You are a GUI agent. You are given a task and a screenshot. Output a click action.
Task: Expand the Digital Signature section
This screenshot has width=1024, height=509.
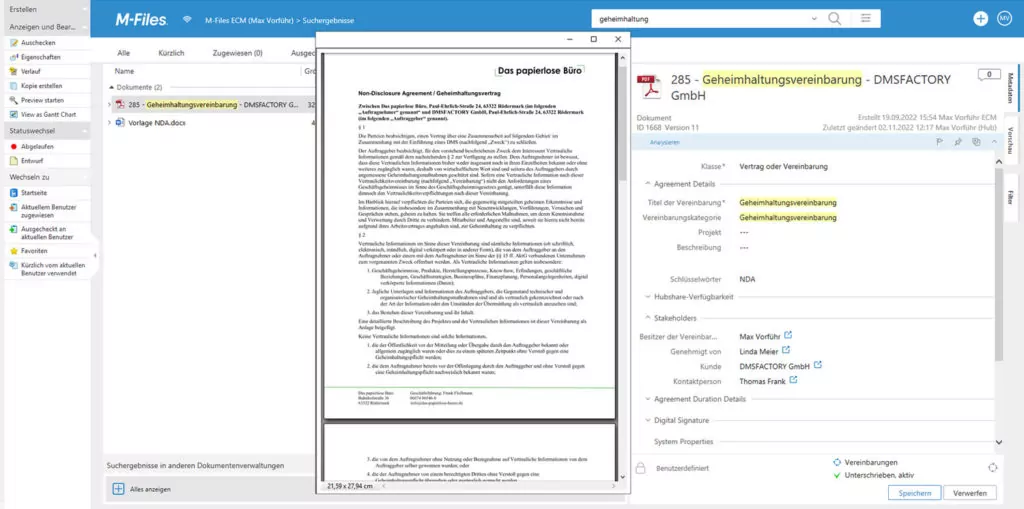(648, 420)
